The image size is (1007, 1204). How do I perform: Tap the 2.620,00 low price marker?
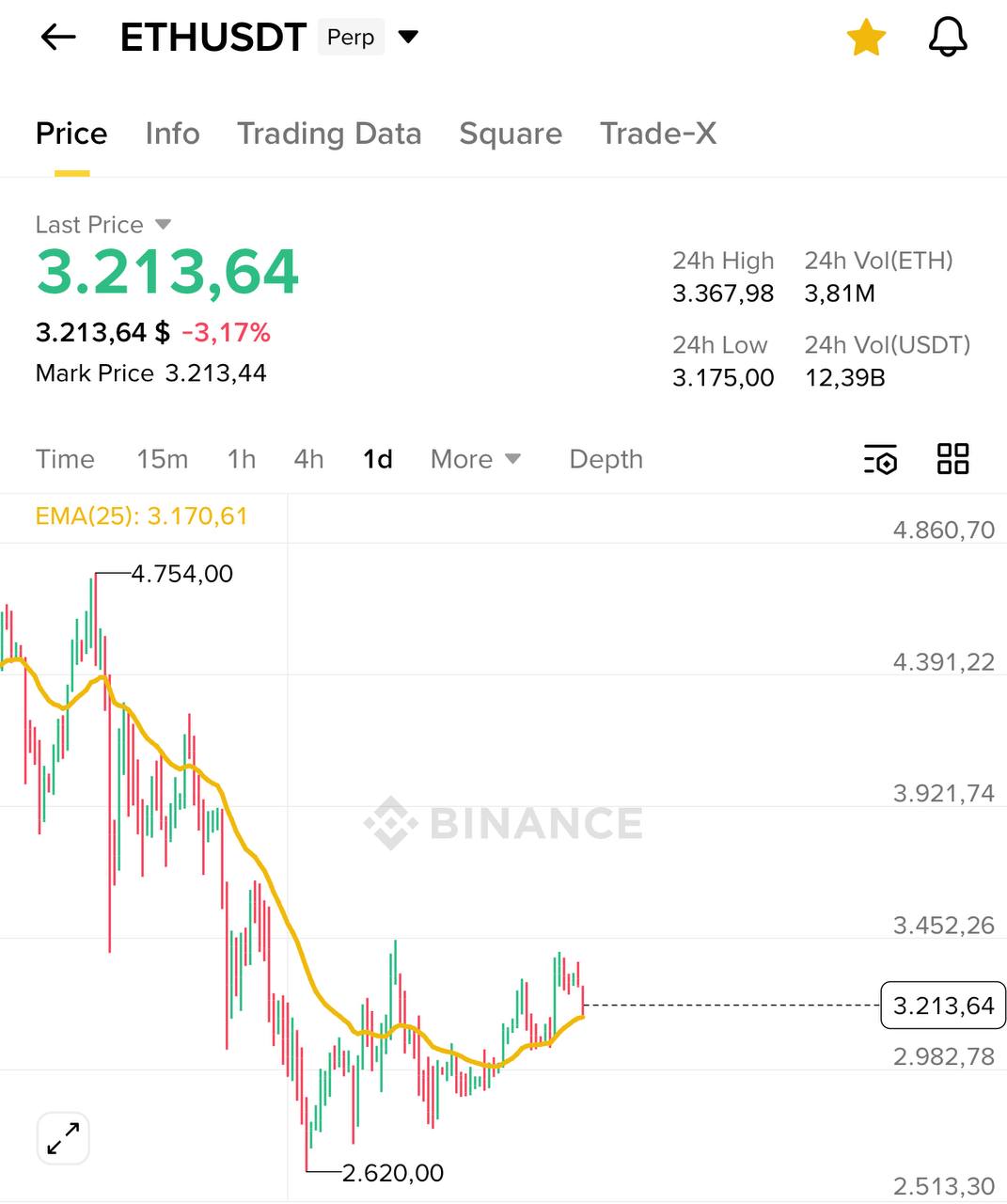(392, 1172)
